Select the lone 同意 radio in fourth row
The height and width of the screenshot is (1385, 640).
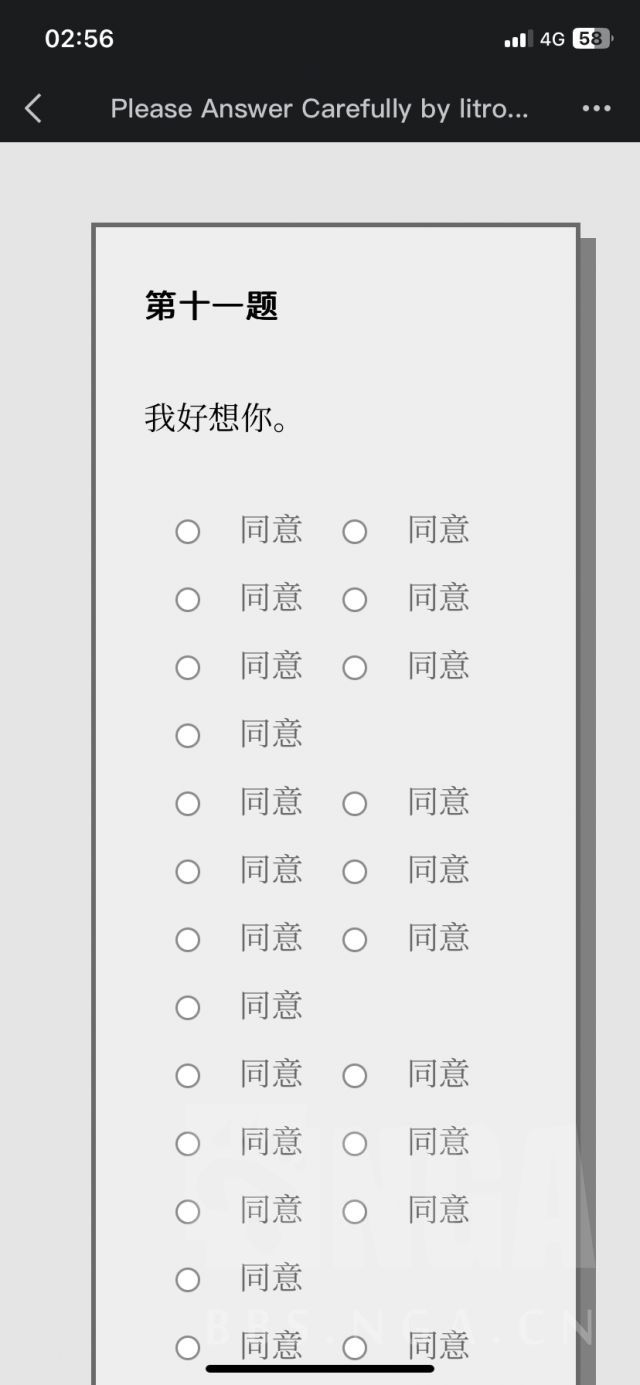(188, 735)
